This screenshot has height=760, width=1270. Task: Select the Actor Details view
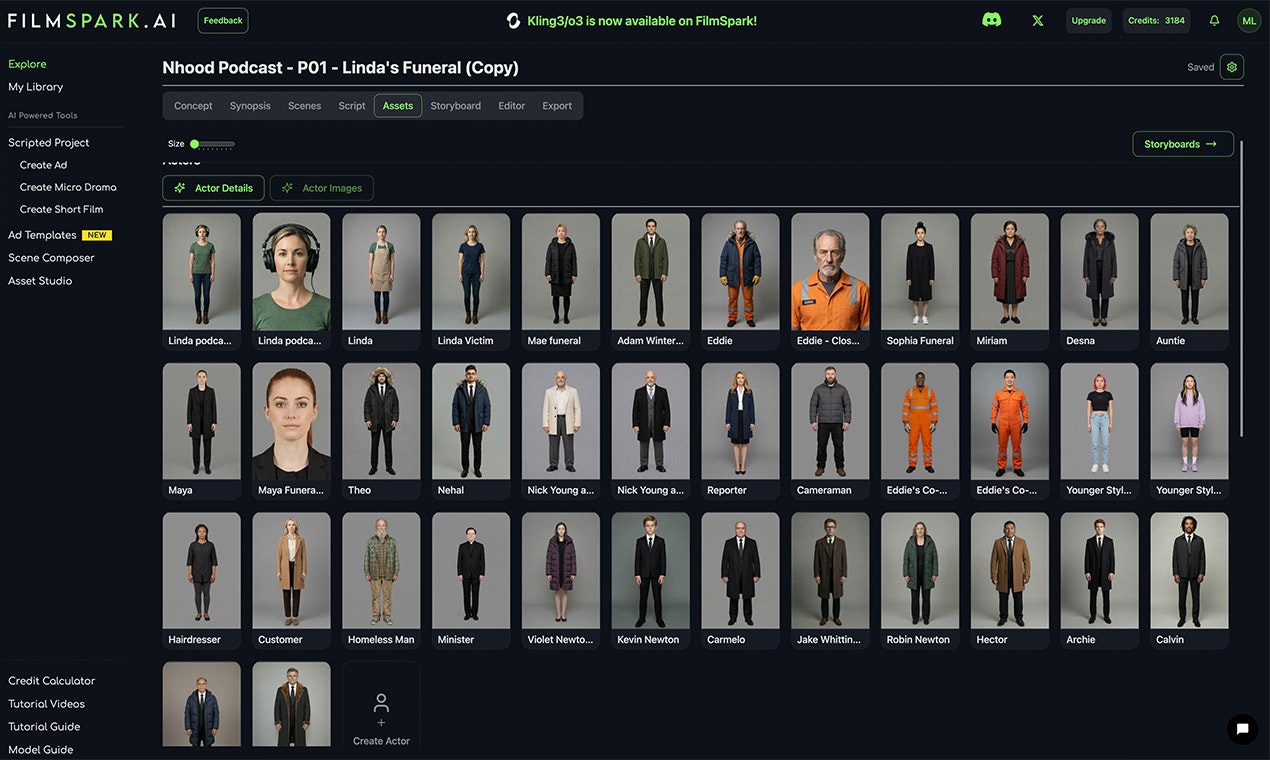point(213,187)
